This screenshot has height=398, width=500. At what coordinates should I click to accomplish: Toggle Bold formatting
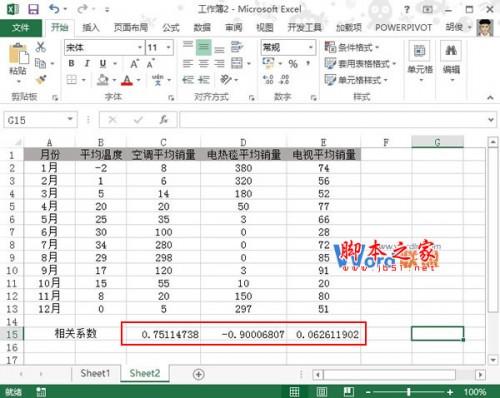pos(71,63)
